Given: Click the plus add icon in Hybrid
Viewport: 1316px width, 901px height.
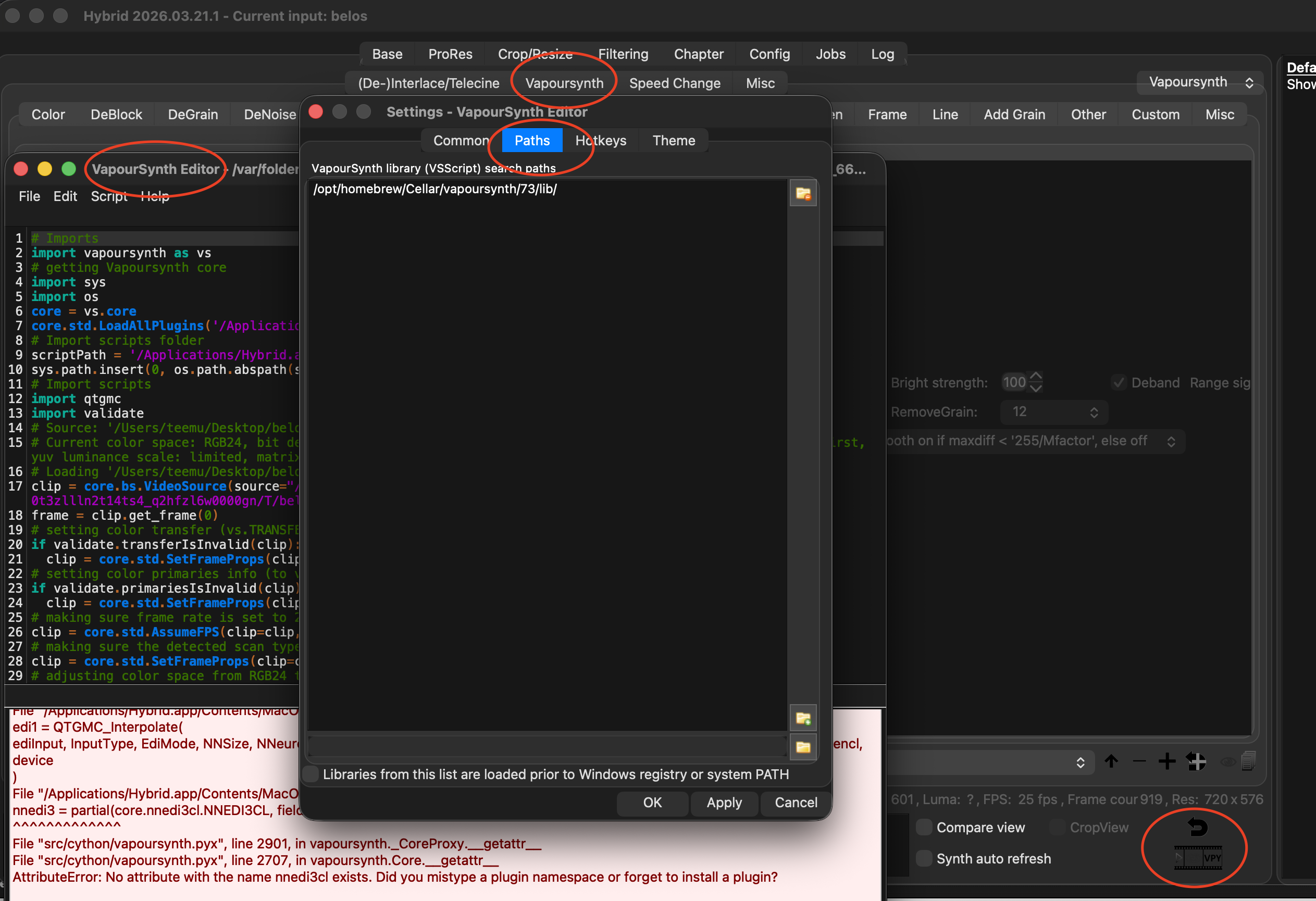Looking at the screenshot, I should [1166, 762].
